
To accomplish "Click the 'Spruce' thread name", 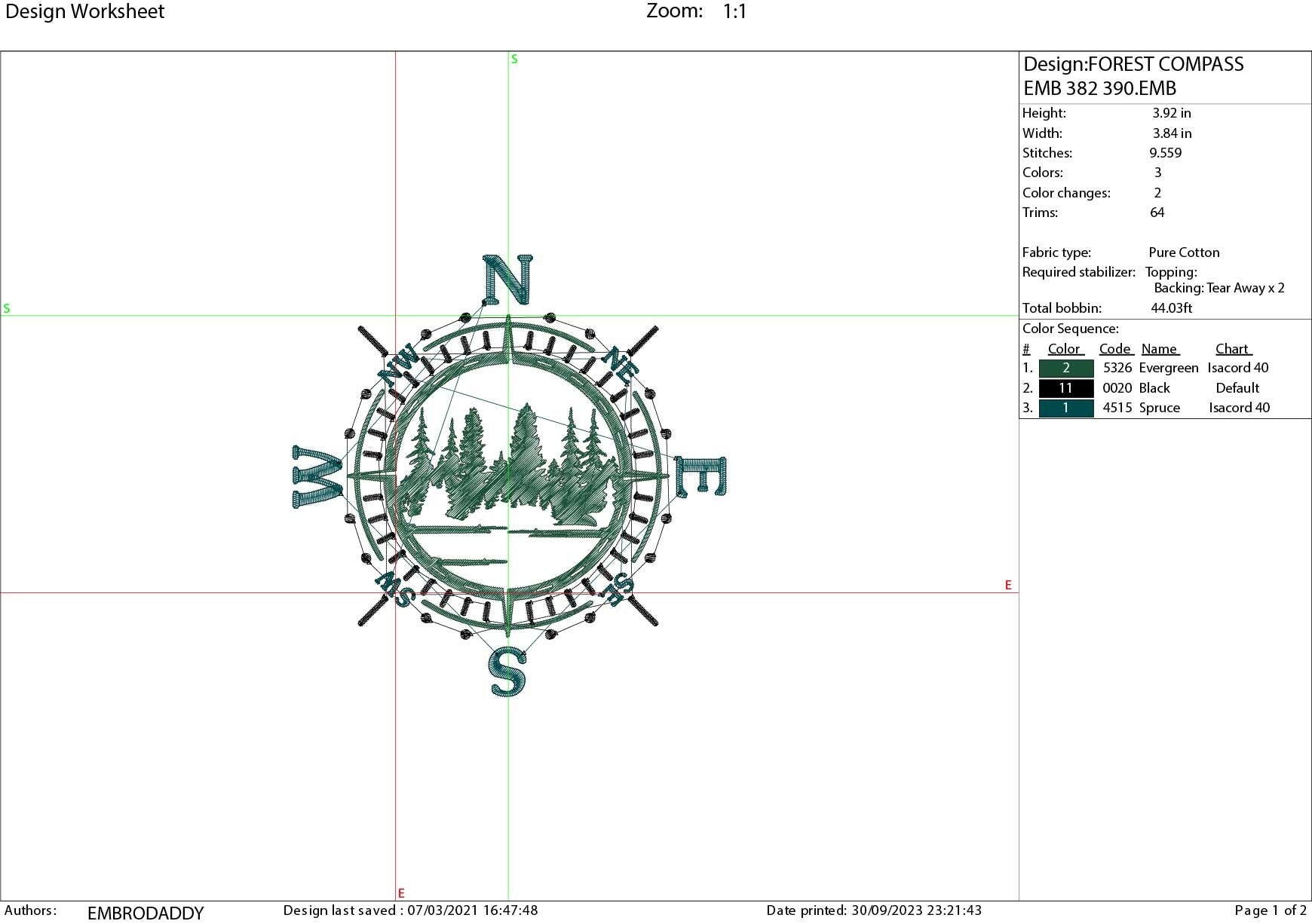I will click(1159, 408).
